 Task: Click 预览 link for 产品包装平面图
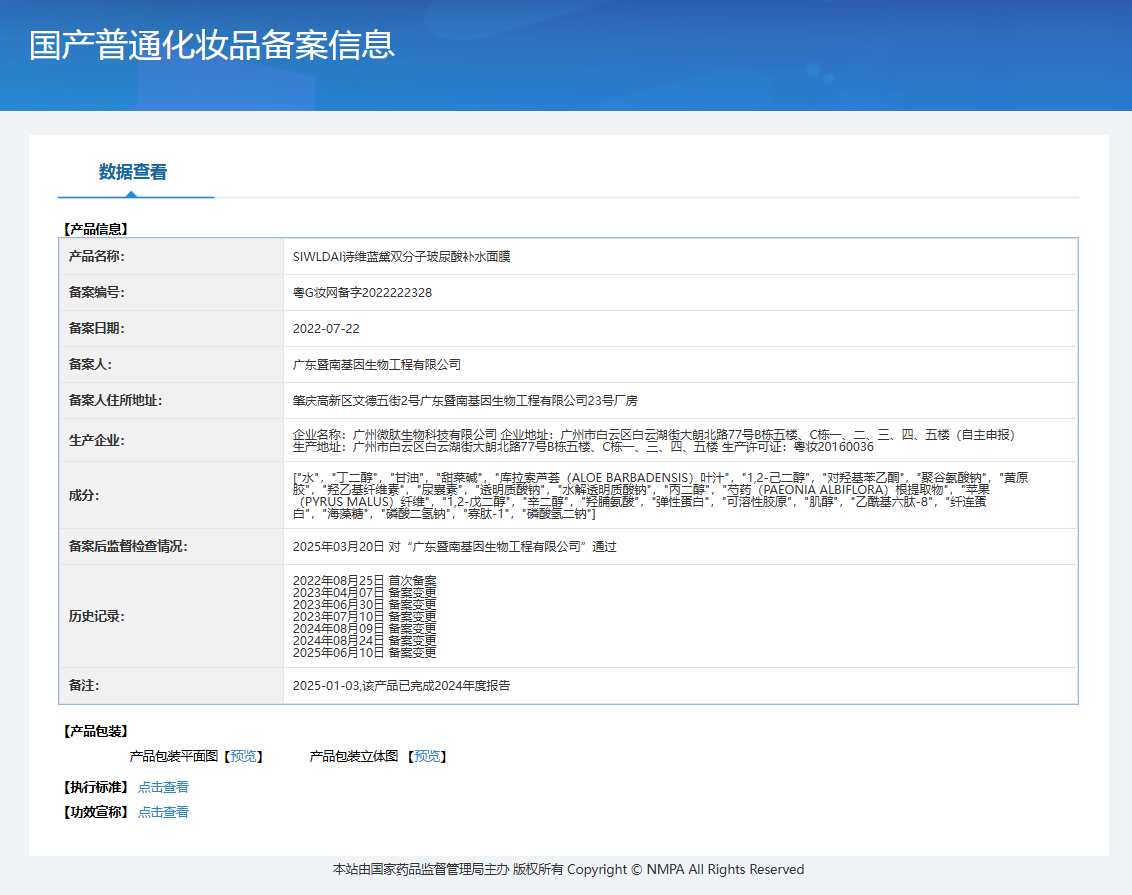click(243, 756)
